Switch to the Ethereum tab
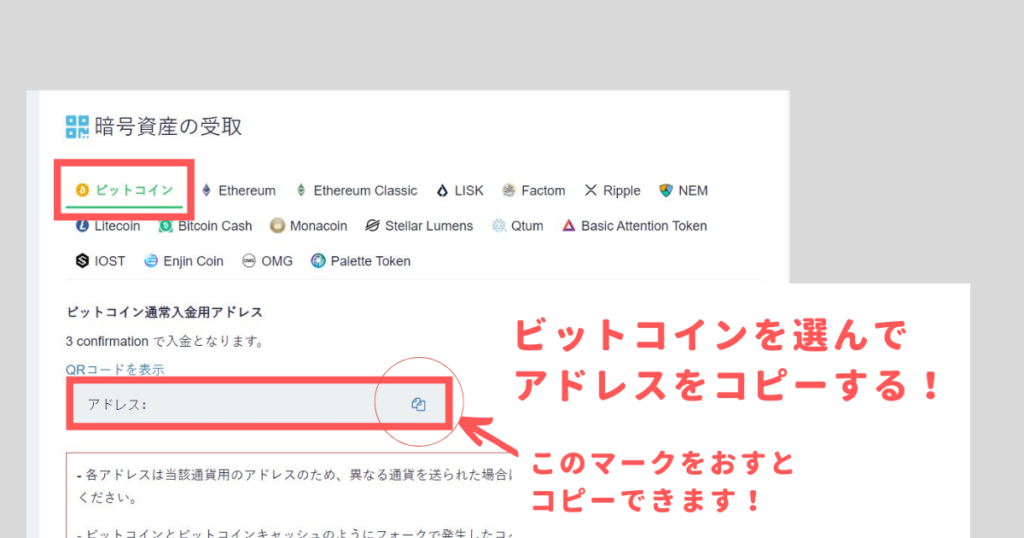 pyautogui.click(x=238, y=191)
